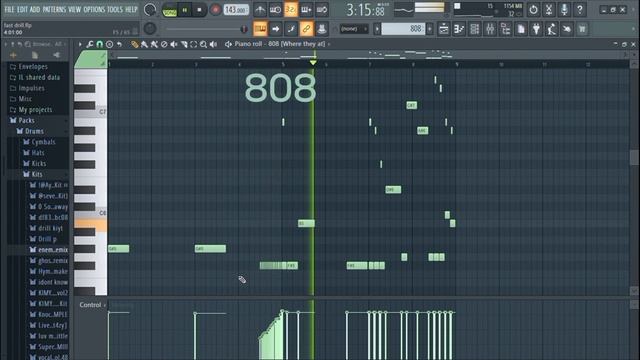Click the question mark help icon
Screen dimensions: 640x360
(580, 9)
